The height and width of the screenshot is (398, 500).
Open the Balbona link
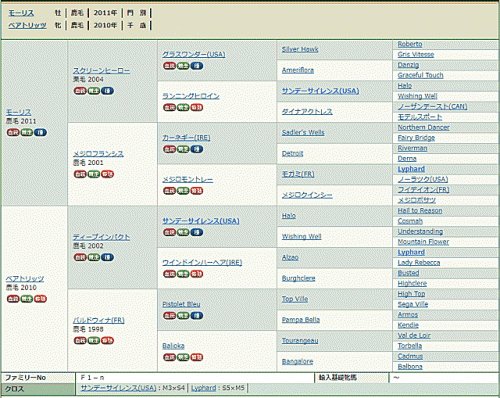tap(410, 367)
